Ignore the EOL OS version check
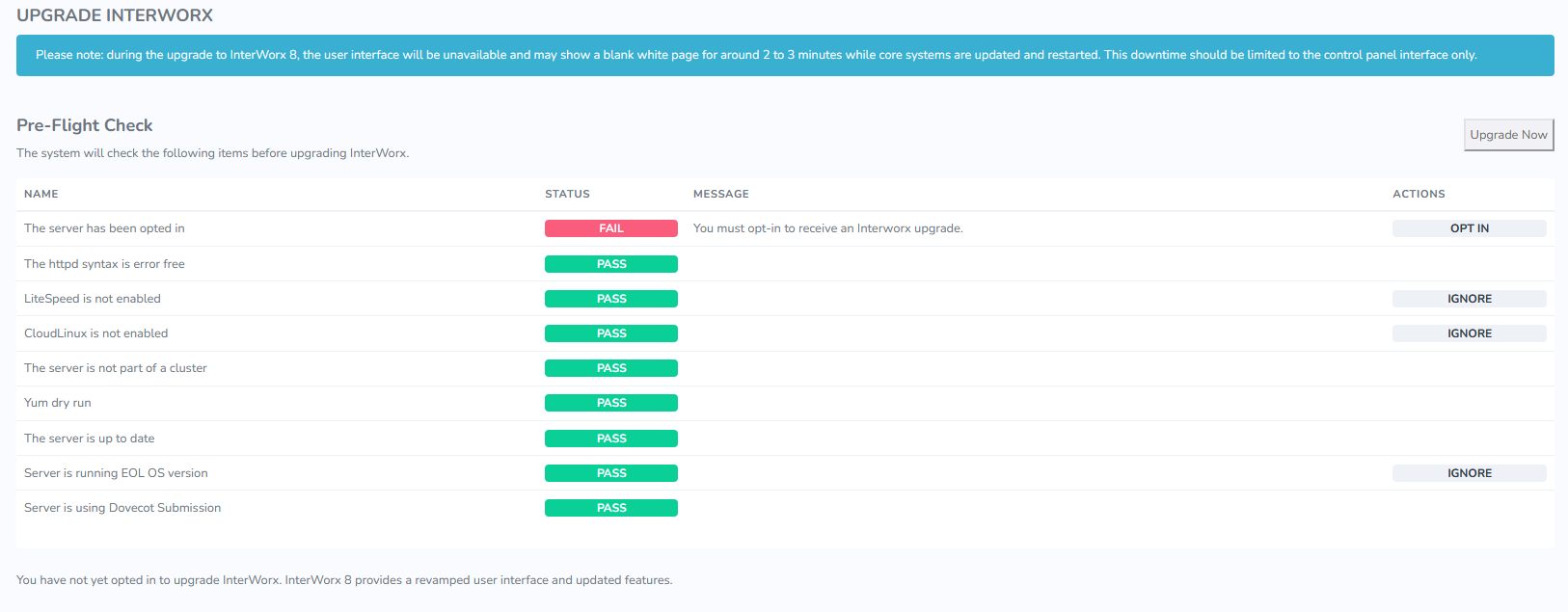The width and height of the screenshot is (1568, 612). [1469, 473]
